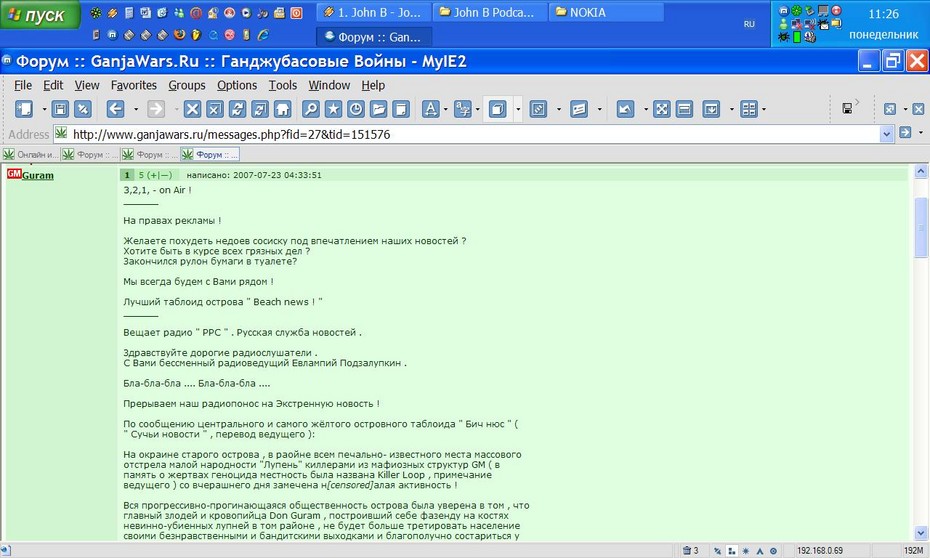The width and height of the screenshot is (930, 558).
Task: Click the '192.168.0.69' status bar text
Action: coord(820,551)
